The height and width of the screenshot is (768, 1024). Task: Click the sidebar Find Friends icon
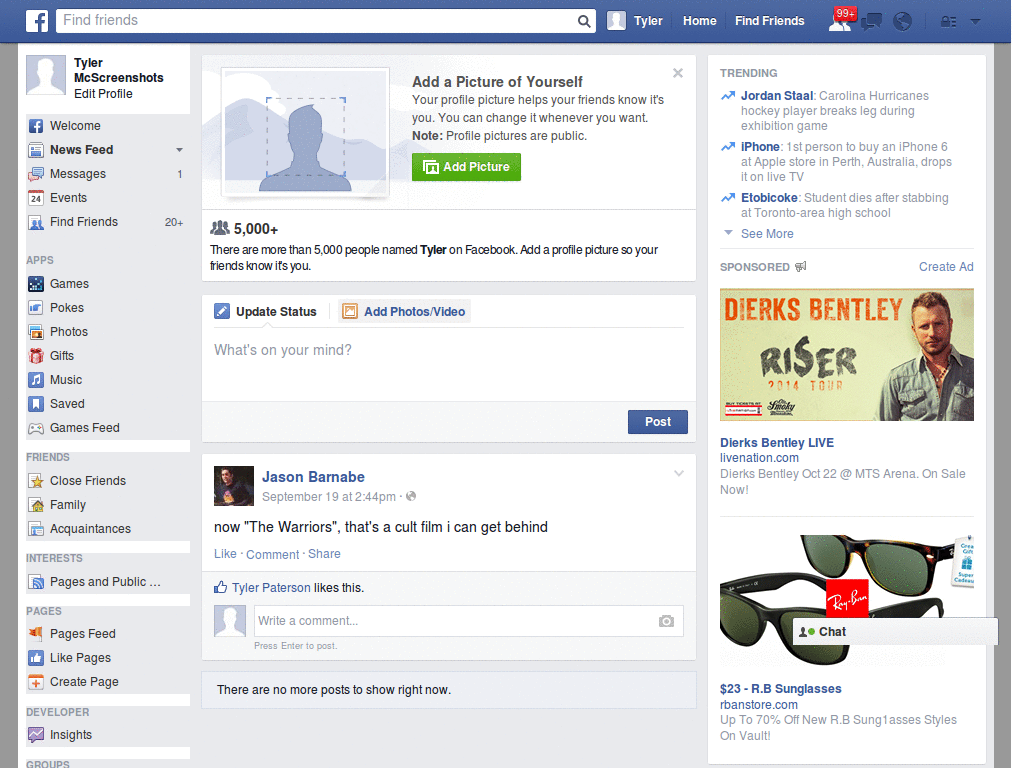coord(36,223)
